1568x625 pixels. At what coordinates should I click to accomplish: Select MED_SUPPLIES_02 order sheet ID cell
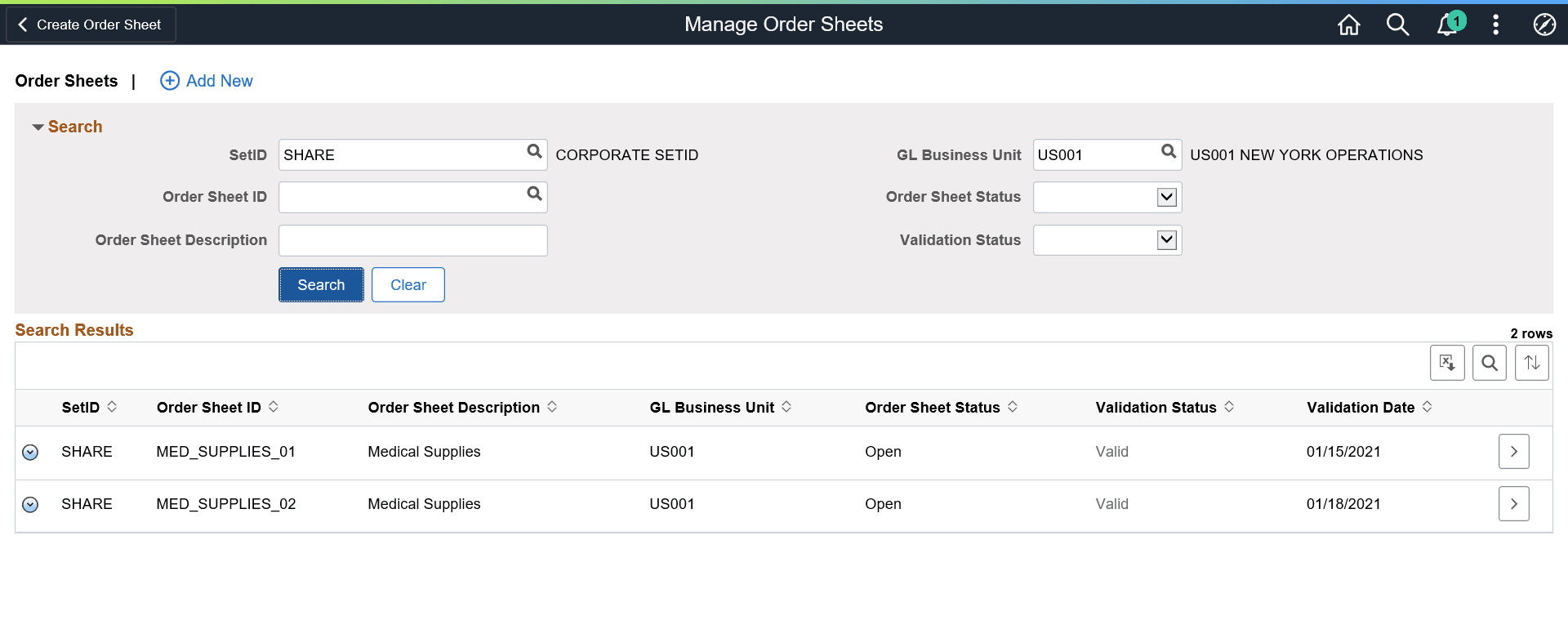[226, 504]
